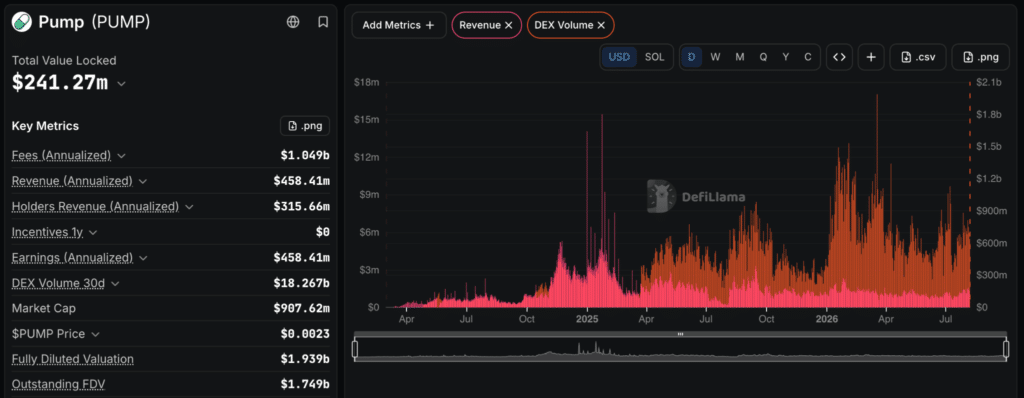Remove the Revenue metric chip

point(509,25)
